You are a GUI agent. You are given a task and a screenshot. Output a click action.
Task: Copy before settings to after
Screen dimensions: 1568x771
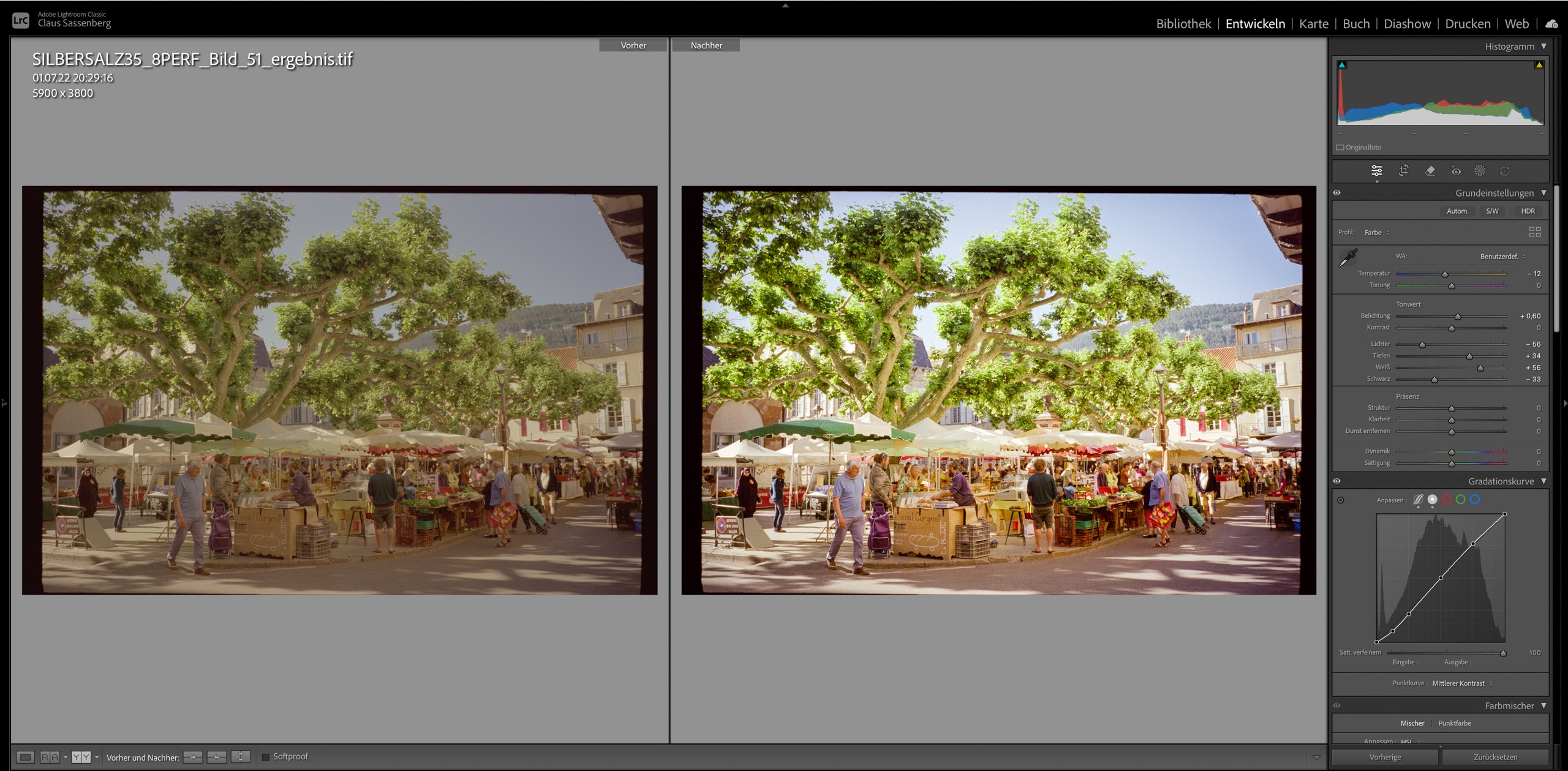click(x=192, y=757)
